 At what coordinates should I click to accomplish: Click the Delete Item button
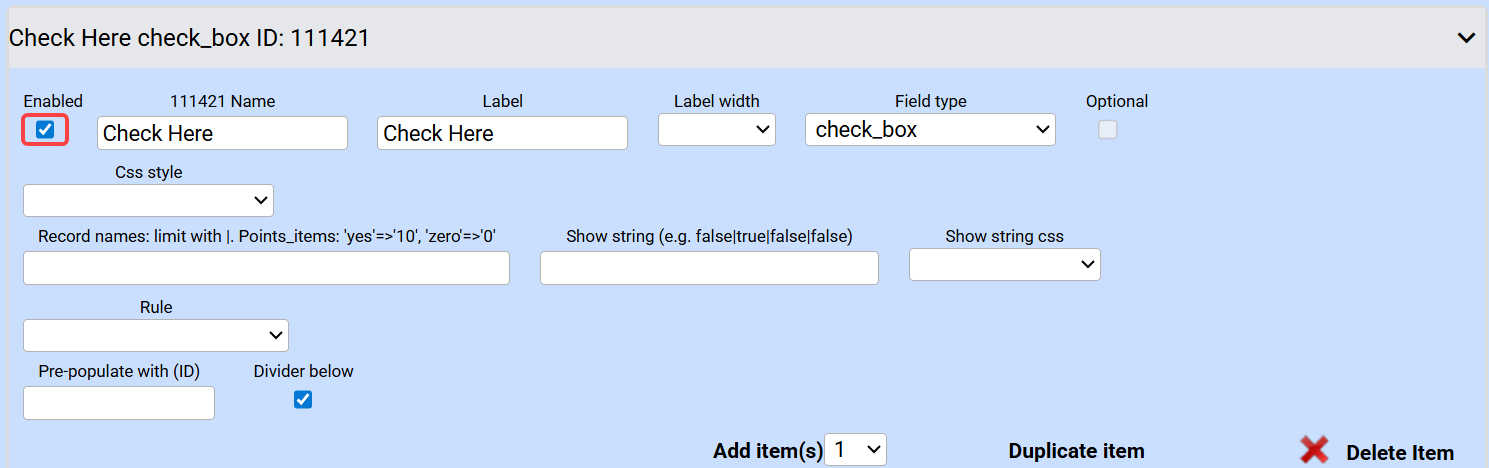pos(1399,452)
